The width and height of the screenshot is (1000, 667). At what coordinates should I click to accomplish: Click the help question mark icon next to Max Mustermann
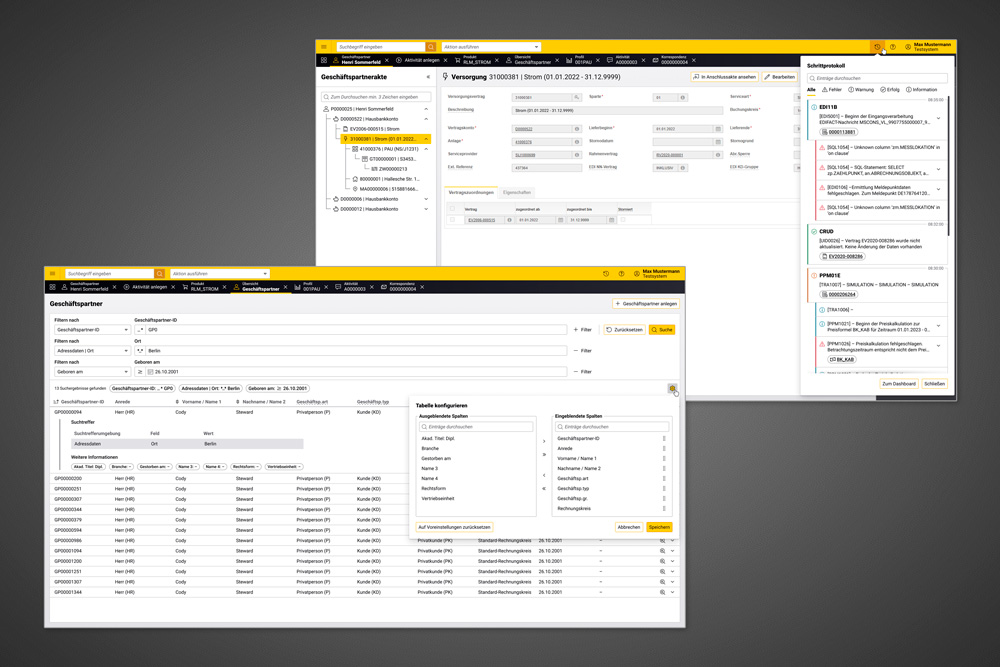pyautogui.click(x=893, y=47)
